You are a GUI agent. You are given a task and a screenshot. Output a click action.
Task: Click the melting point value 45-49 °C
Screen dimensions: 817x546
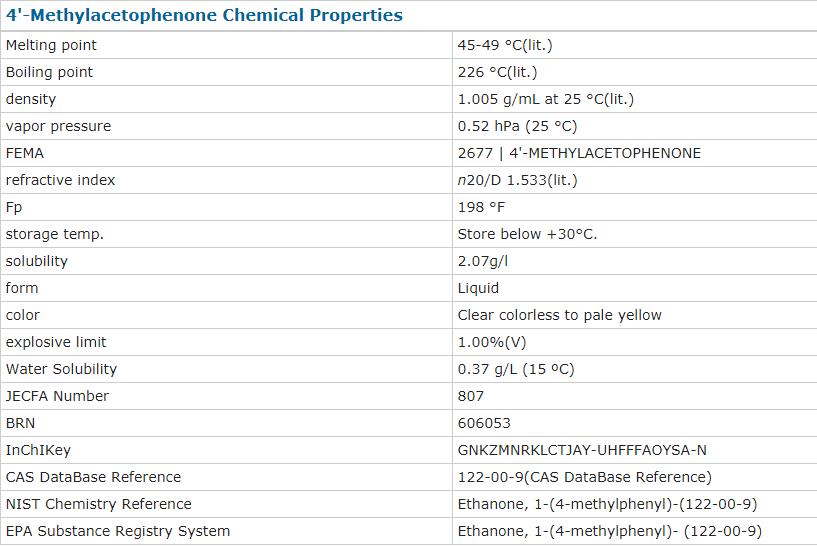click(x=505, y=45)
